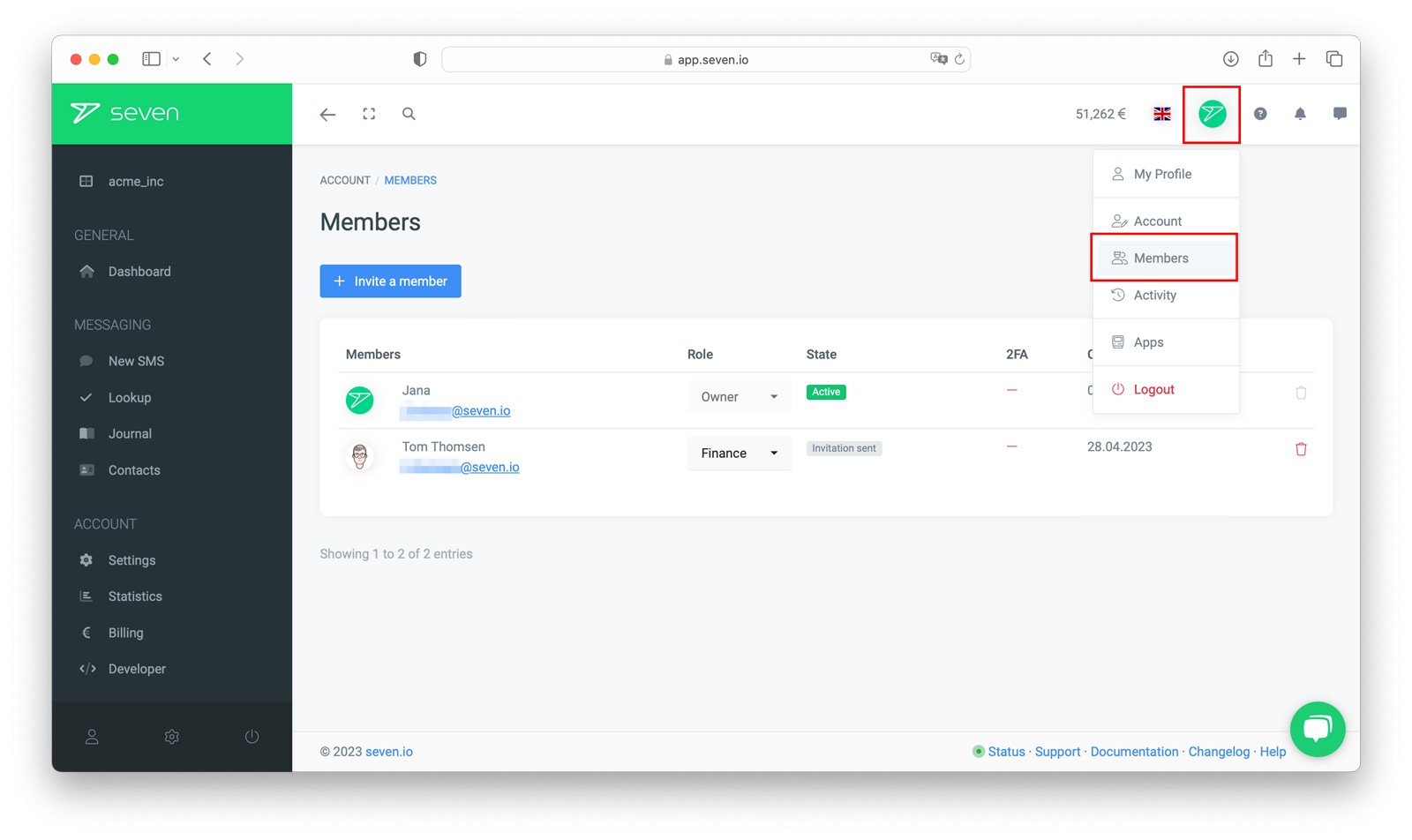The image size is (1412, 840).
Task: Open the profile avatar dropdown menu
Action: (1212, 114)
